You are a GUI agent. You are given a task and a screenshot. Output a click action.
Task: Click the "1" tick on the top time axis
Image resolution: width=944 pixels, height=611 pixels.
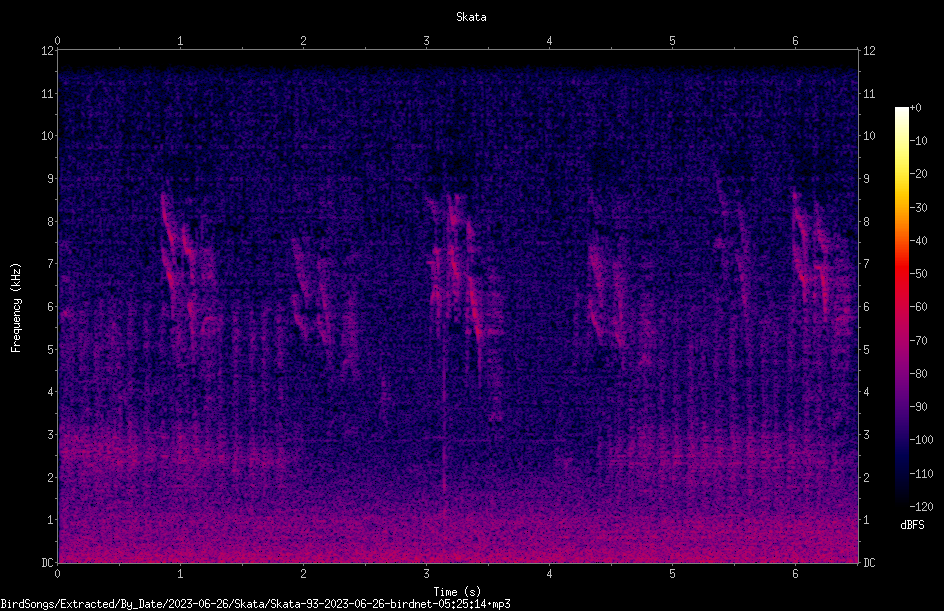click(x=180, y=41)
